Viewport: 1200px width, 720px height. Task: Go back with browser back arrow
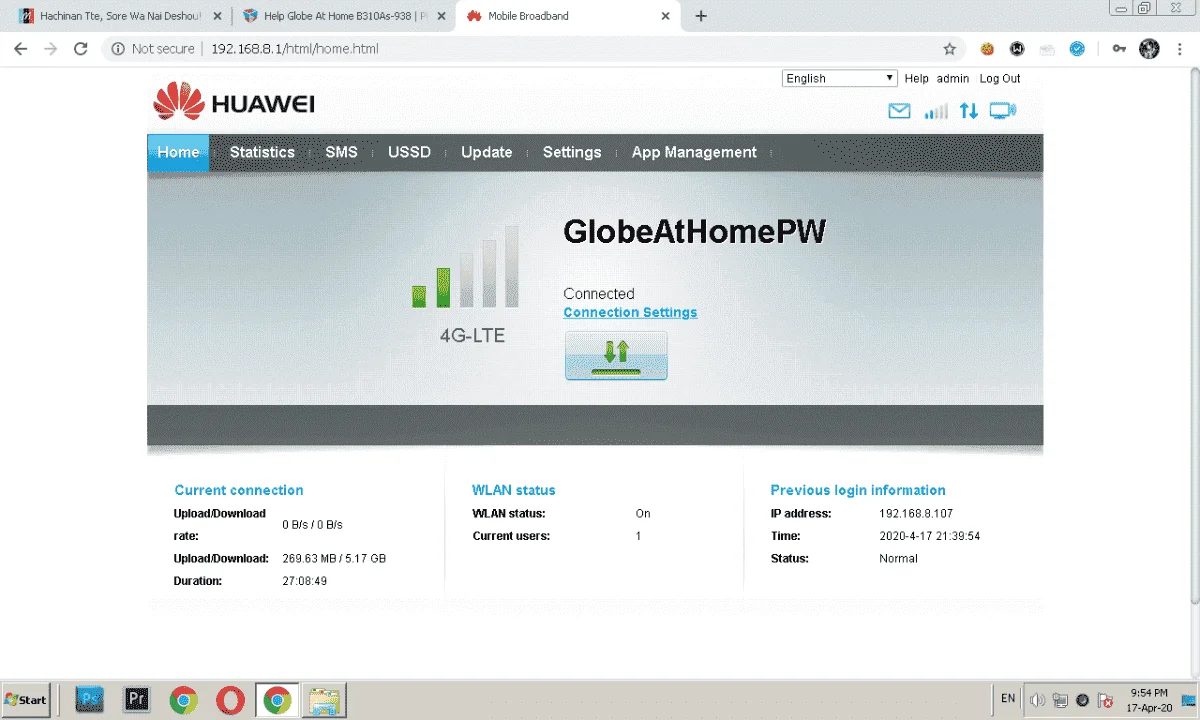click(x=20, y=48)
